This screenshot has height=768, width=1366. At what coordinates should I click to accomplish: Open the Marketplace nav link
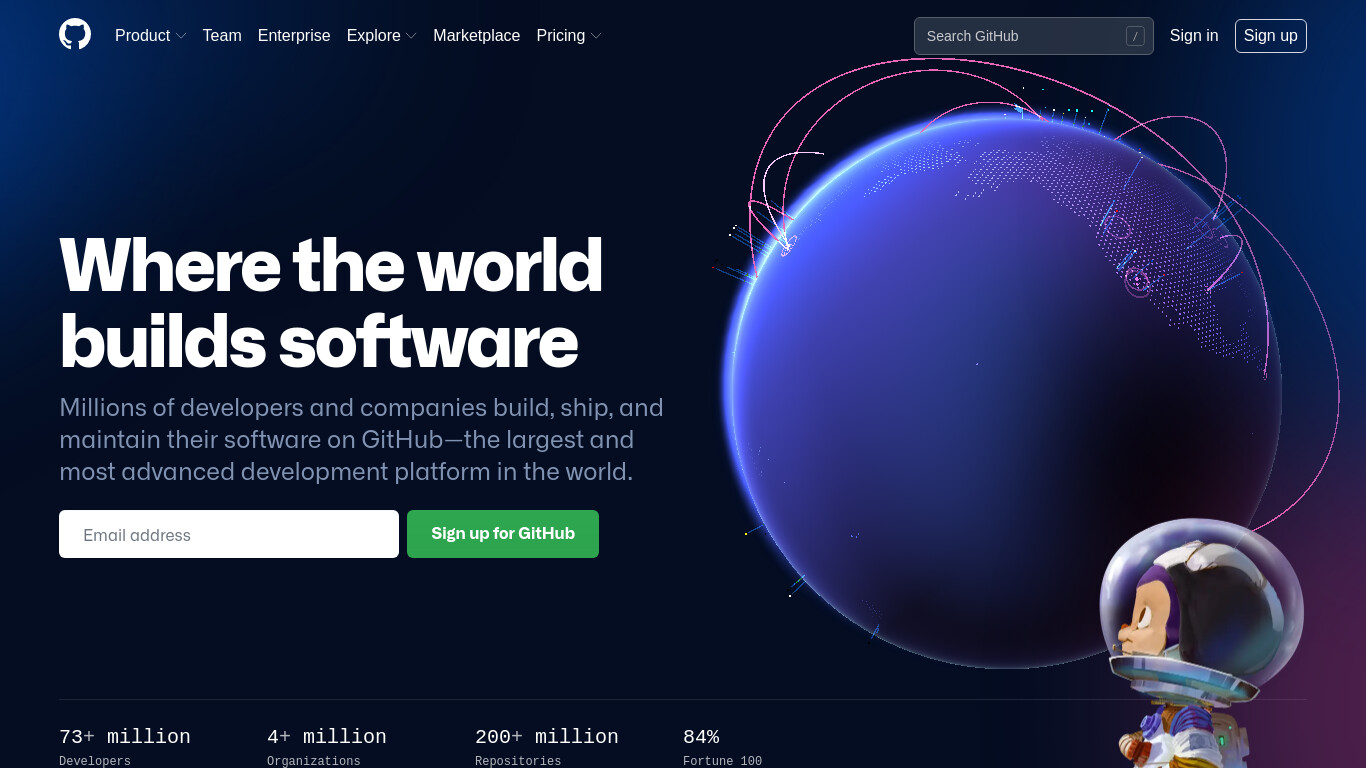tap(476, 36)
